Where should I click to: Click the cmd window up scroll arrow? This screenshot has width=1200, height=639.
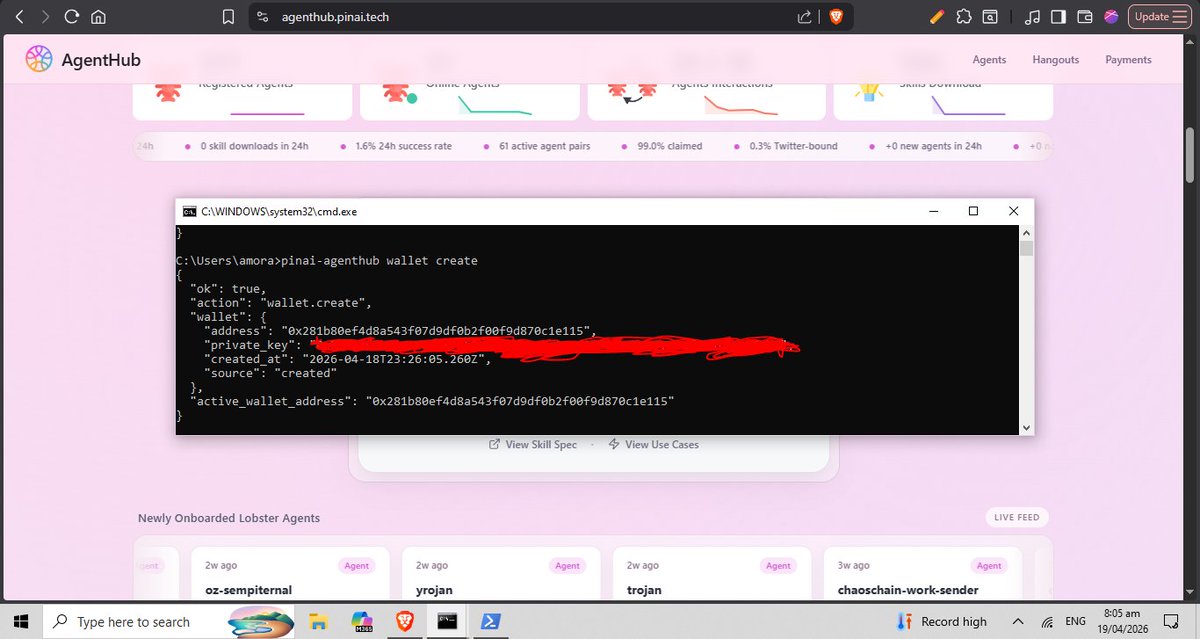point(1026,231)
